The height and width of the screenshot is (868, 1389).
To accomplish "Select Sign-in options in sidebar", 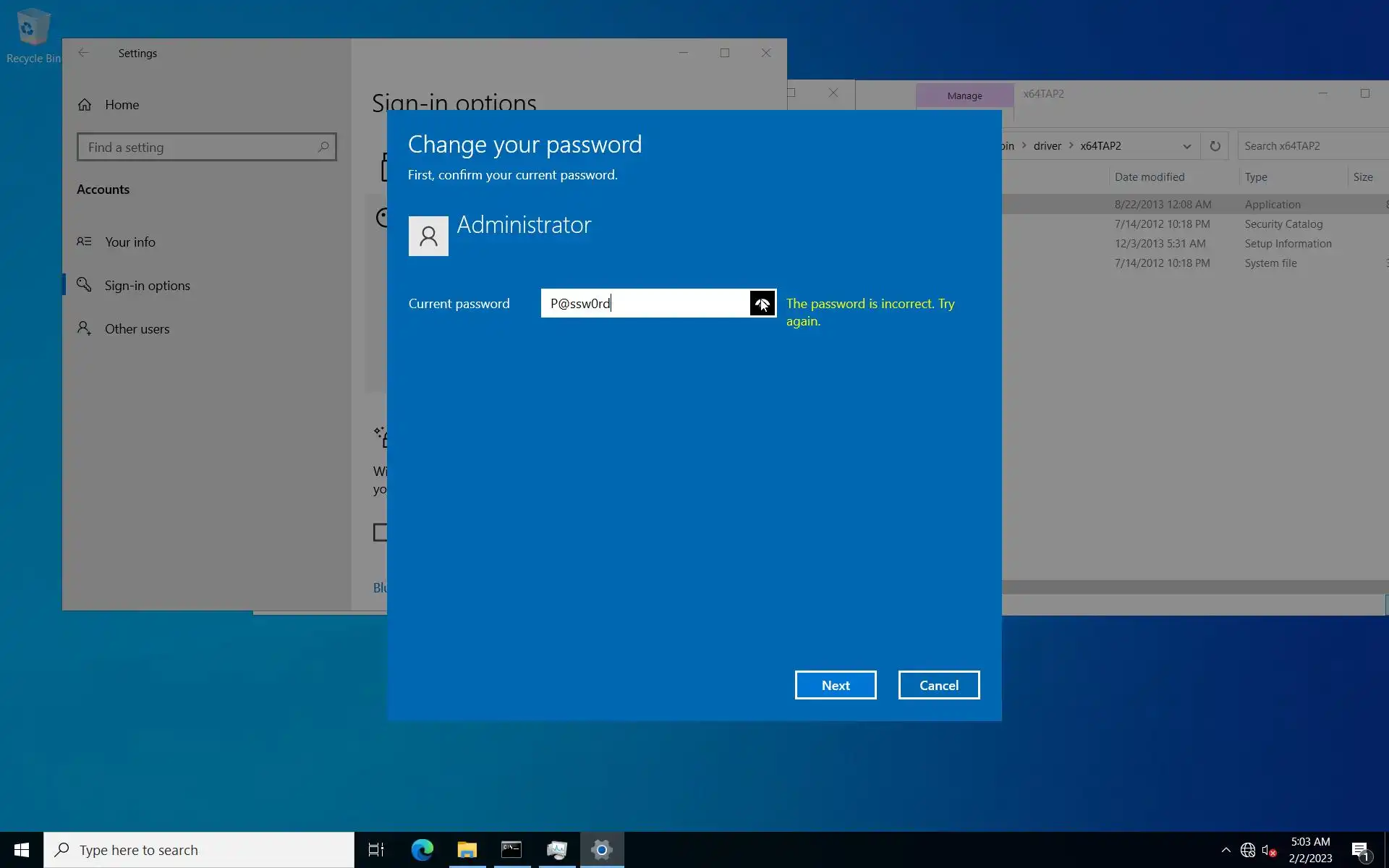I will point(147,286).
